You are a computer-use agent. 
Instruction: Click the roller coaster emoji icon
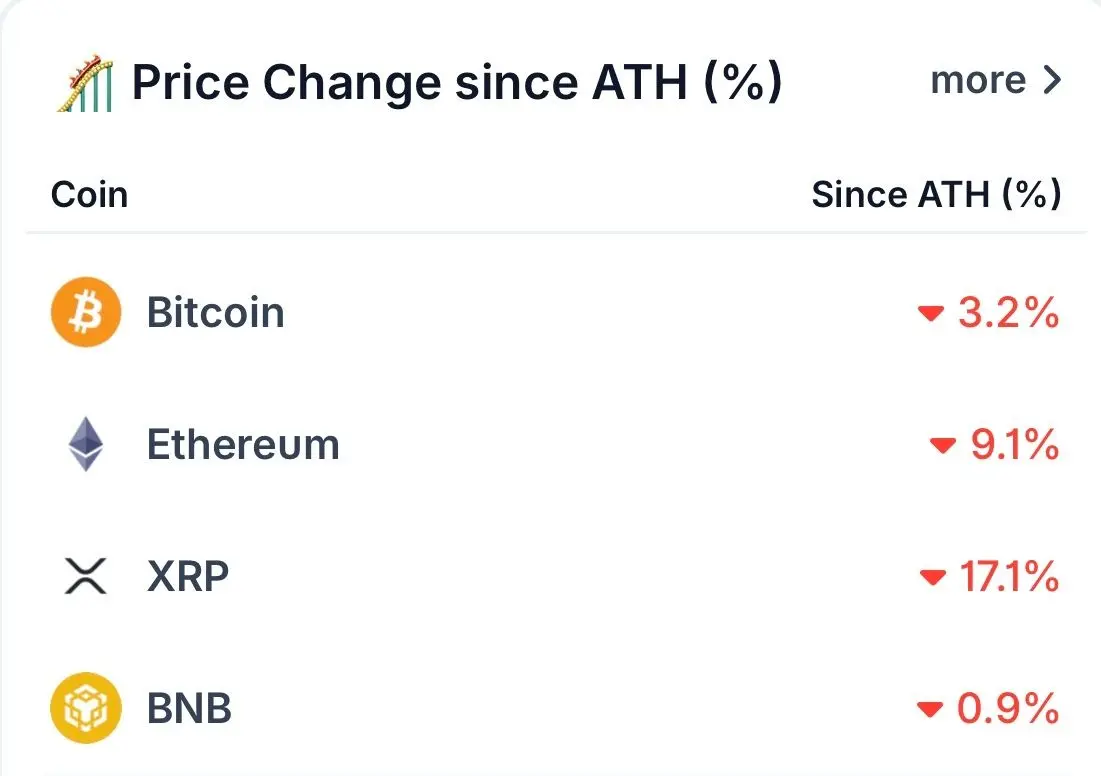pos(83,82)
